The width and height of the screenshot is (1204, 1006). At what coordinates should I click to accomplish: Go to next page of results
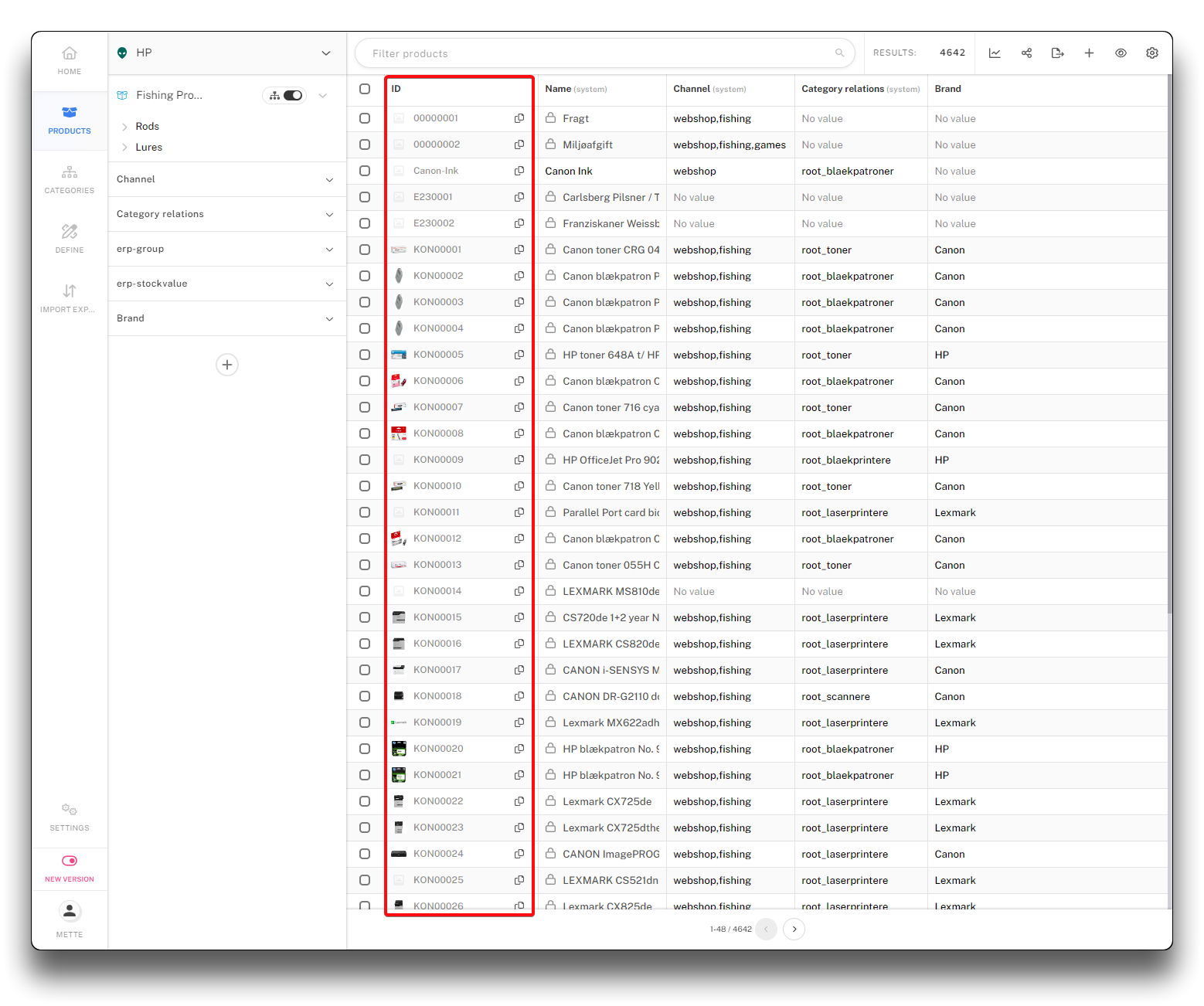[794, 929]
